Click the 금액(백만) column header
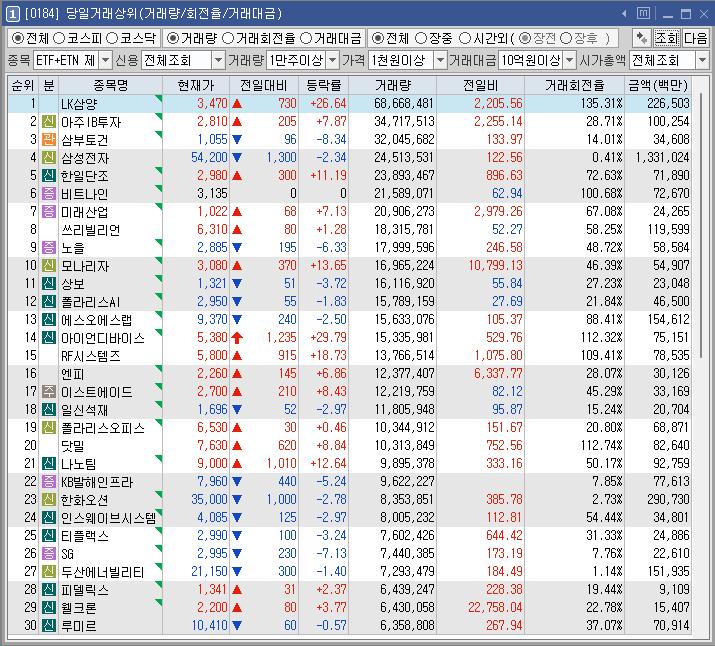Screen dimensions: 715x646 point(658,85)
